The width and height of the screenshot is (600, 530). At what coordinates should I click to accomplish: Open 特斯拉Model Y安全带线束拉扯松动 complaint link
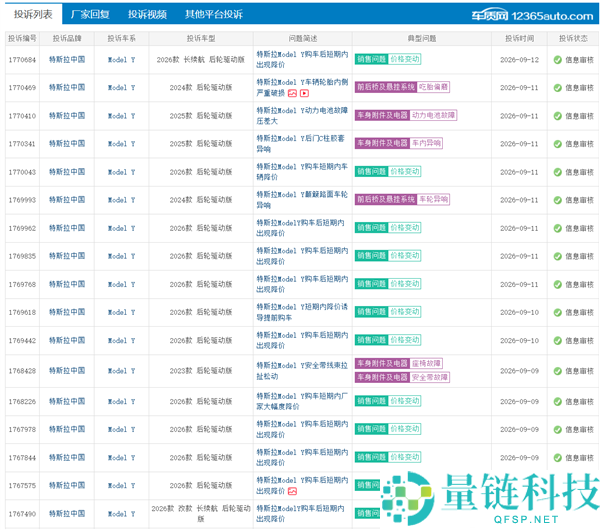point(302,371)
